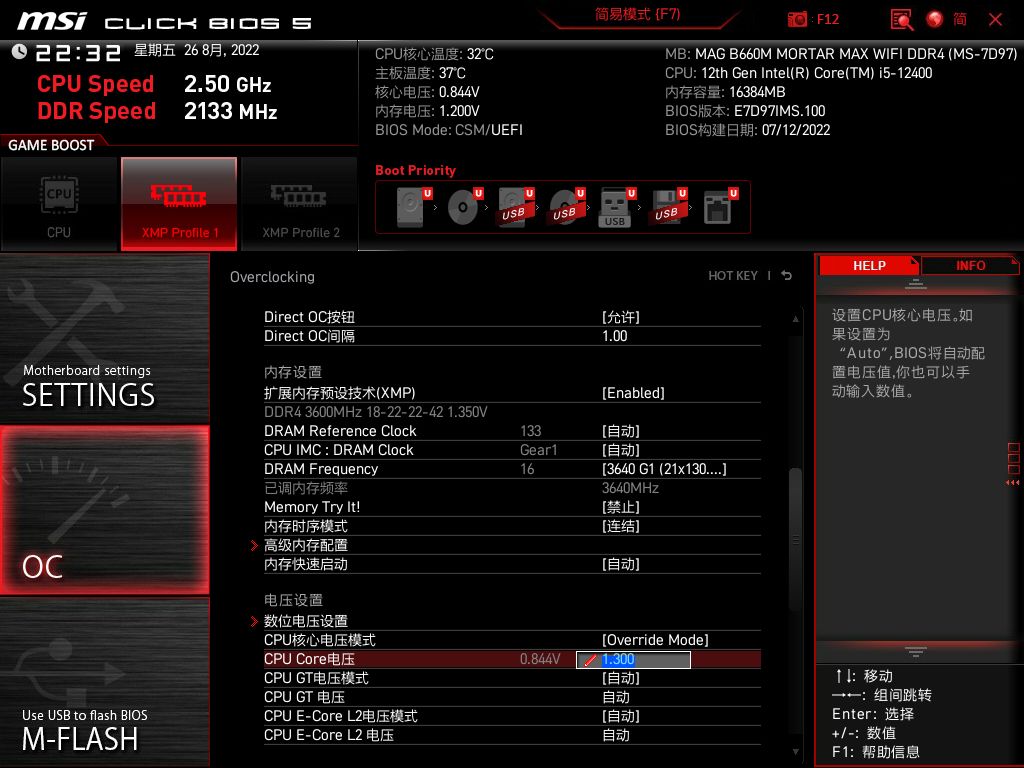Click the GAME BOOST label

pos(51,145)
